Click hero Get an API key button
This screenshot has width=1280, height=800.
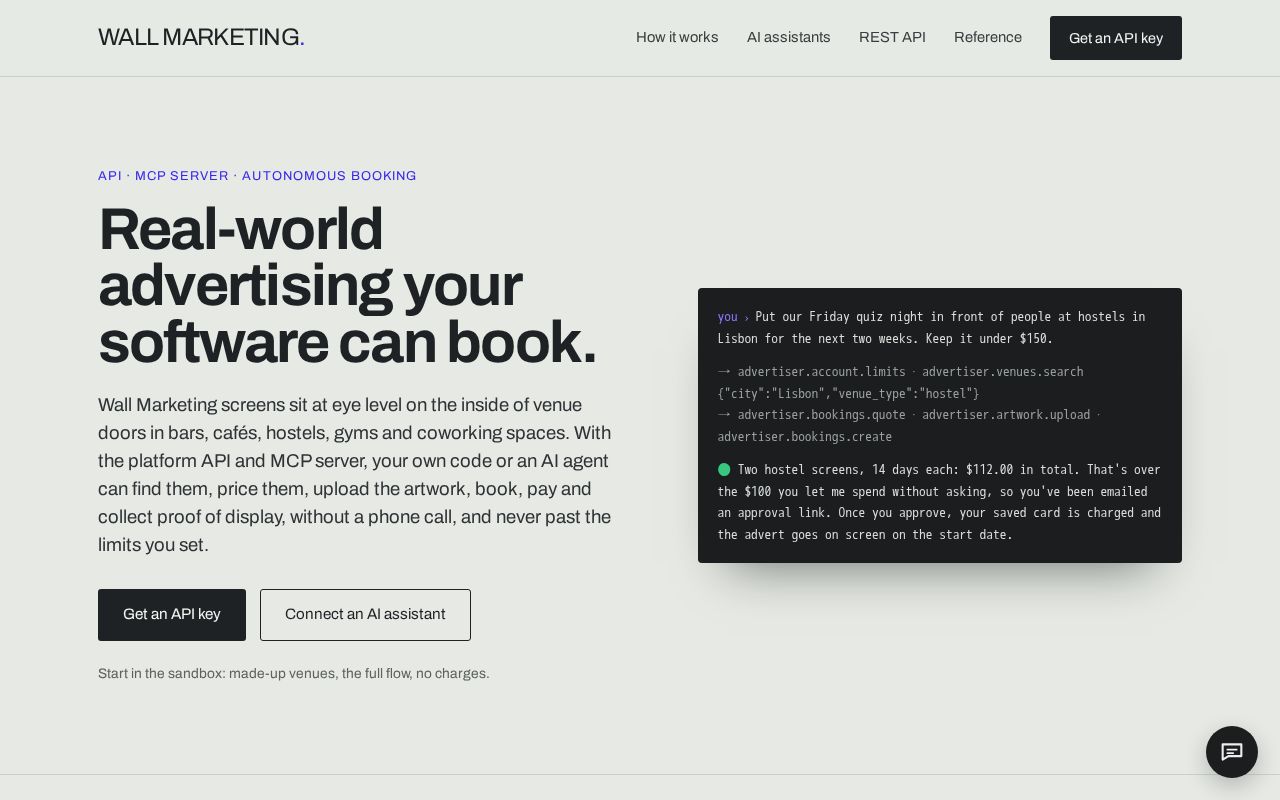coord(172,615)
